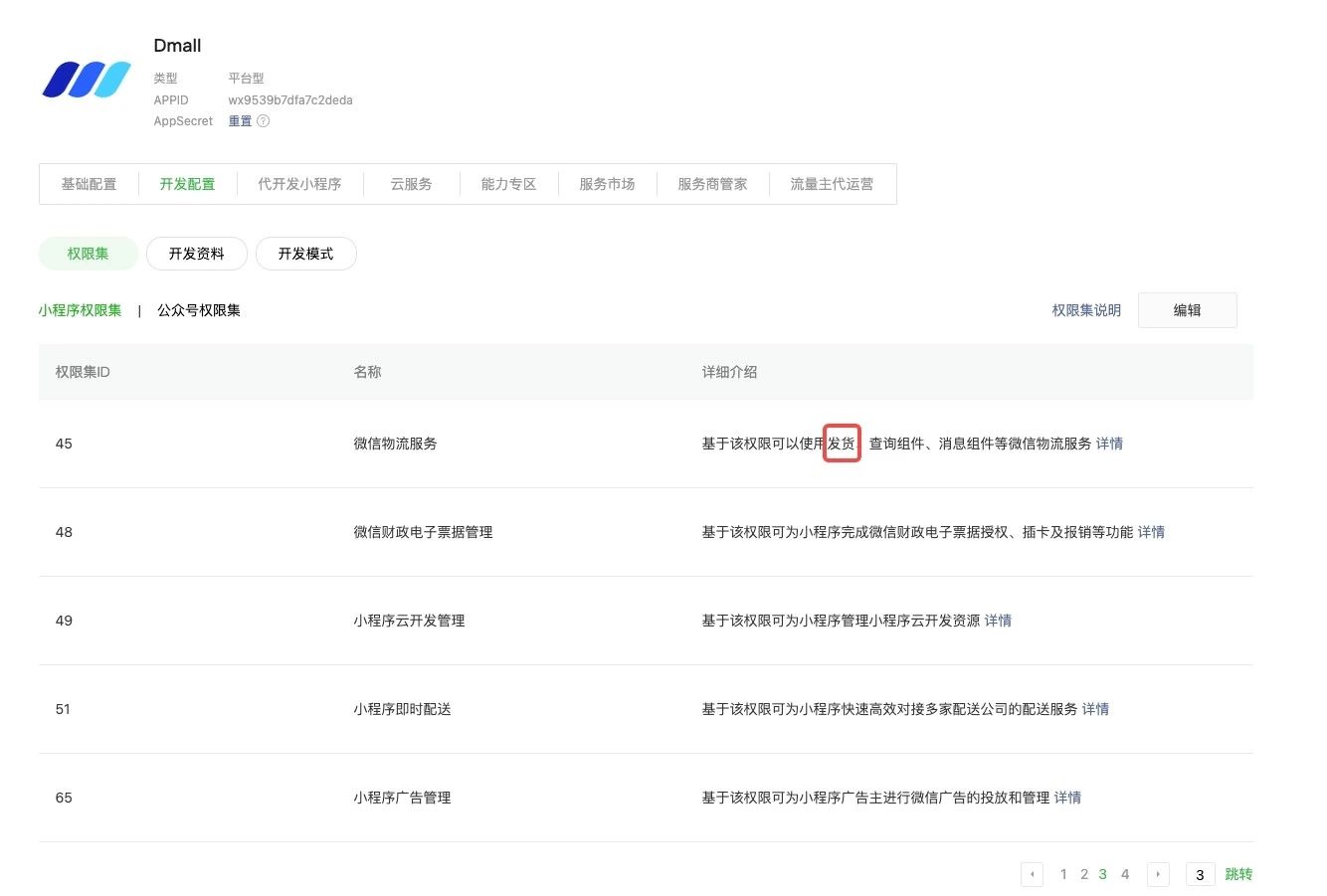Open 权限集说明 link
Screen dimensions: 1327x896
click(x=1086, y=310)
